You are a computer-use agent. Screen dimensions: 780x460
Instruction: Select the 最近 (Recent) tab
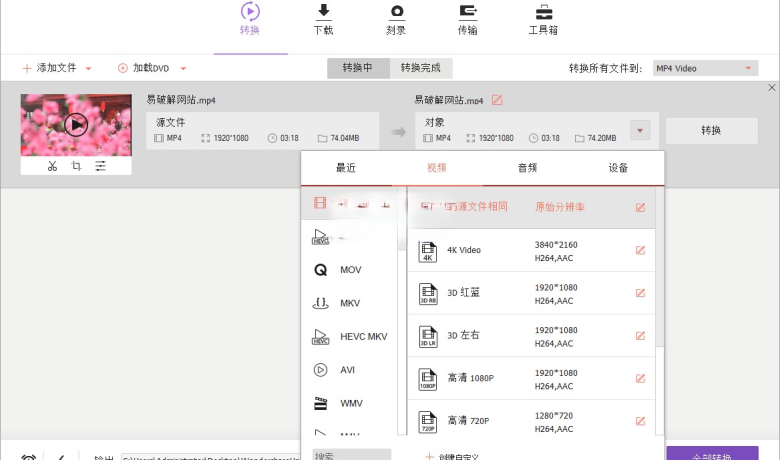[x=346, y=168]
